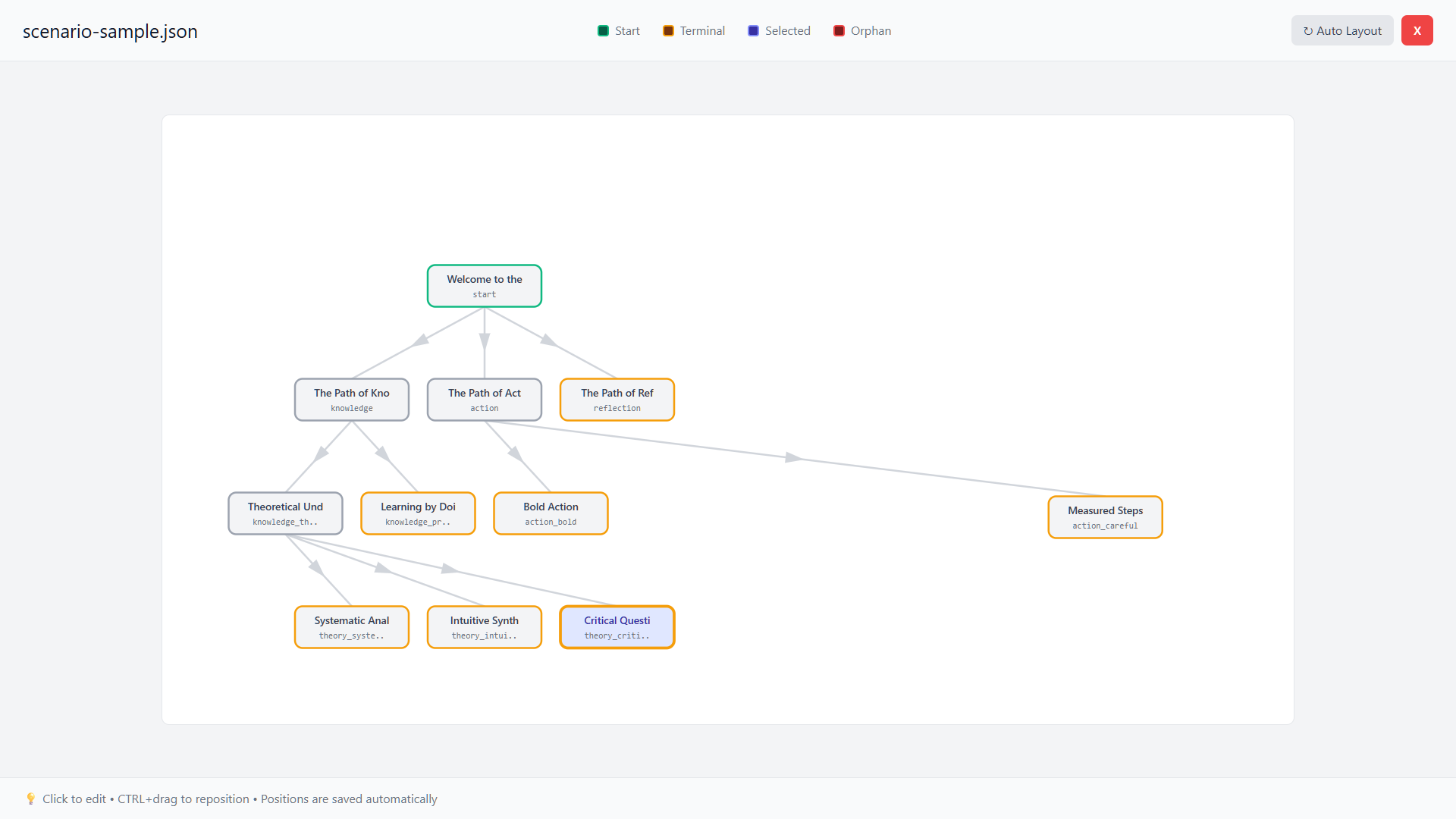
Task: Click arrowhead on edge toward Measured Steps
Action: click(x=793, y=457)
